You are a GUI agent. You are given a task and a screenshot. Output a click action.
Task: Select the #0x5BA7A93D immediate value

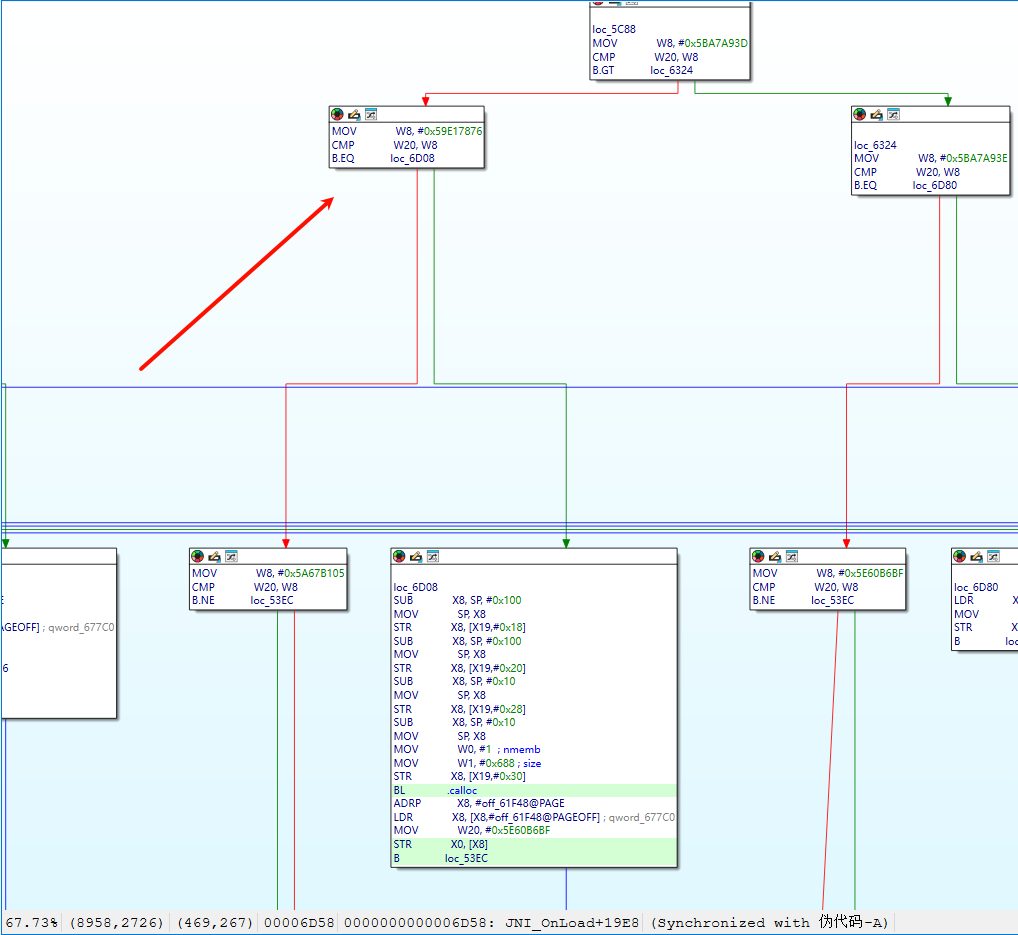point(713,43)
